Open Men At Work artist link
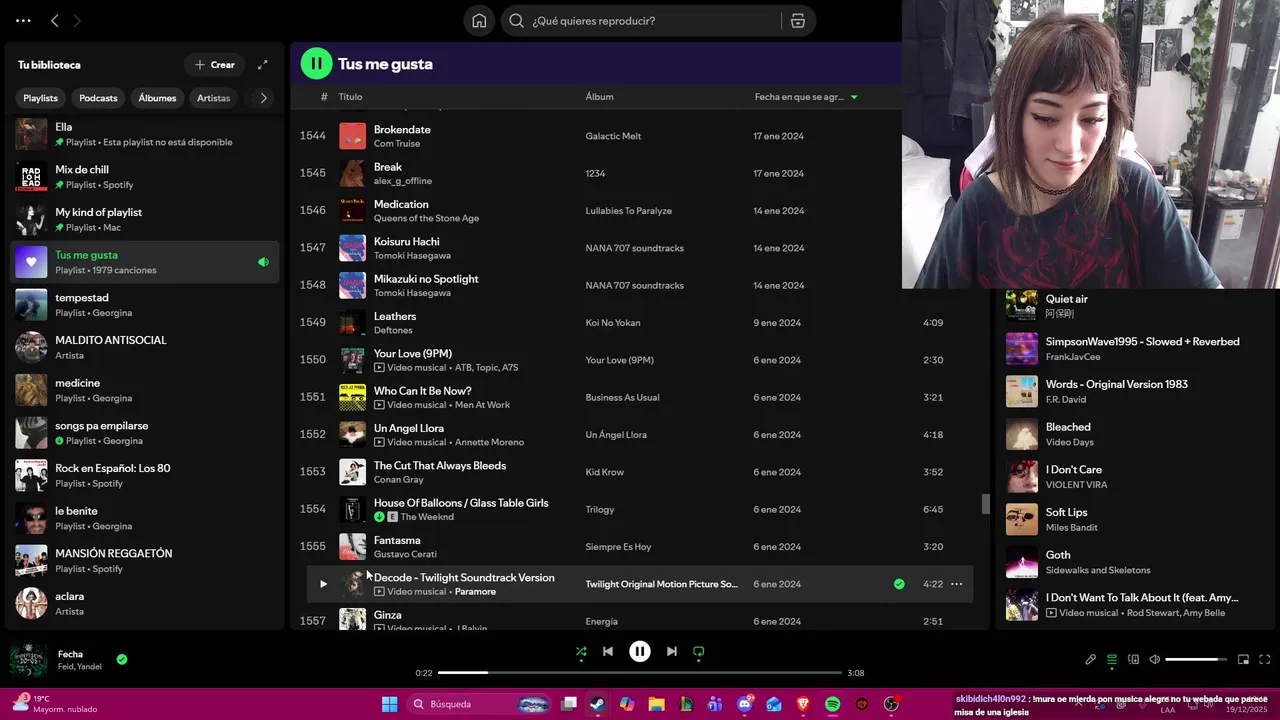The width and height of the screenshot is (1280, 720). (482, 405)
